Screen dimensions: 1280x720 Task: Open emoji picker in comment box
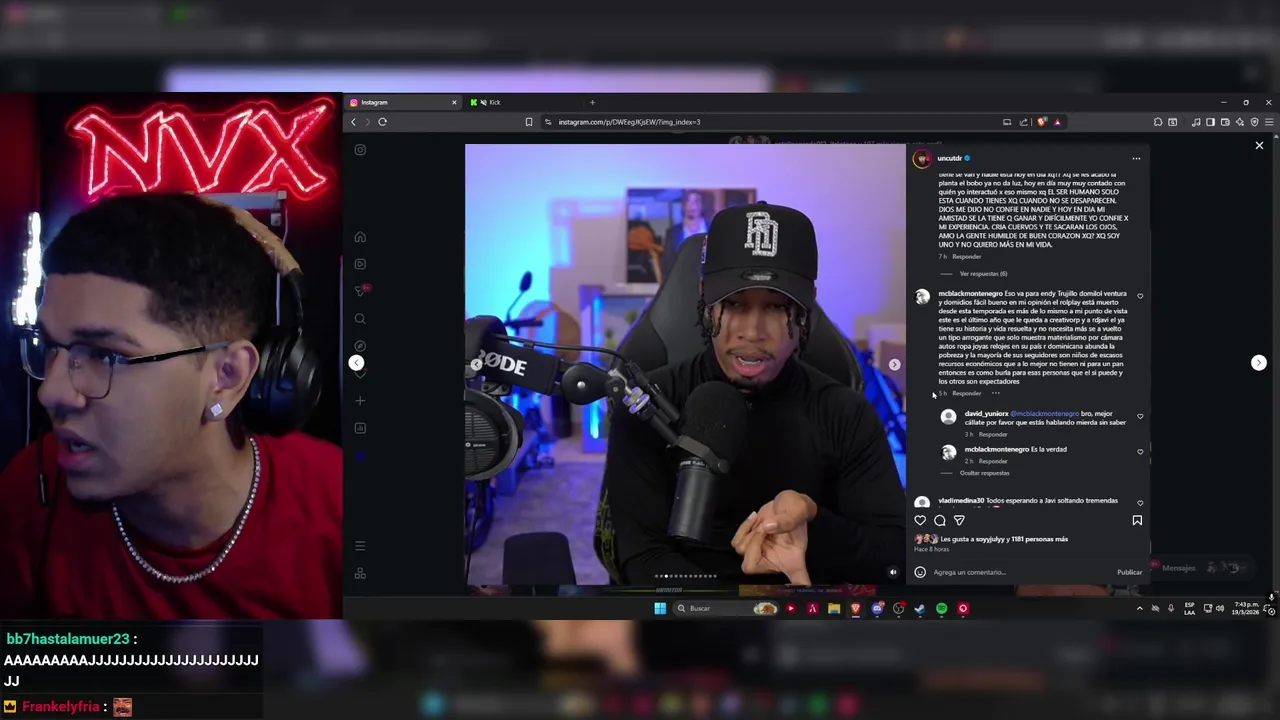(x=920, y=572)
